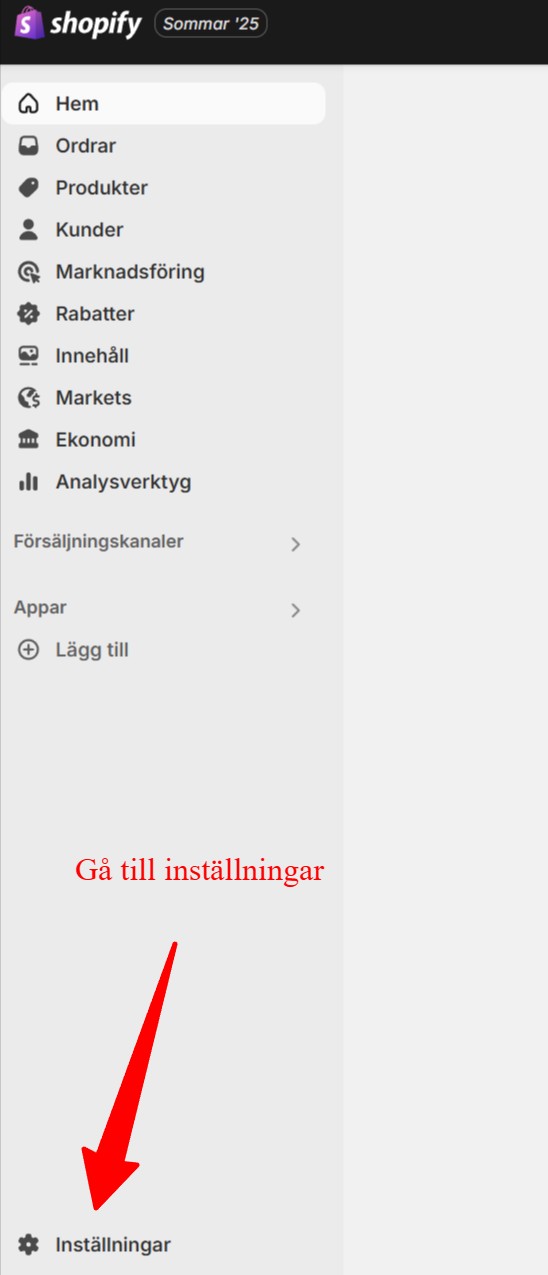Image resolution: width=548 pixels, height=1275 pixels.
Task: Expand the Försäljningskanaler chevron
Action: click(295, 545)
